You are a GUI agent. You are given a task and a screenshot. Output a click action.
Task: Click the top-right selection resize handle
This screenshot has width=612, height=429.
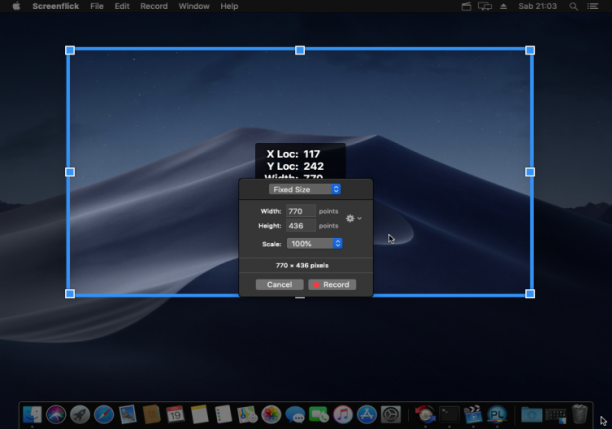point(530,50)
